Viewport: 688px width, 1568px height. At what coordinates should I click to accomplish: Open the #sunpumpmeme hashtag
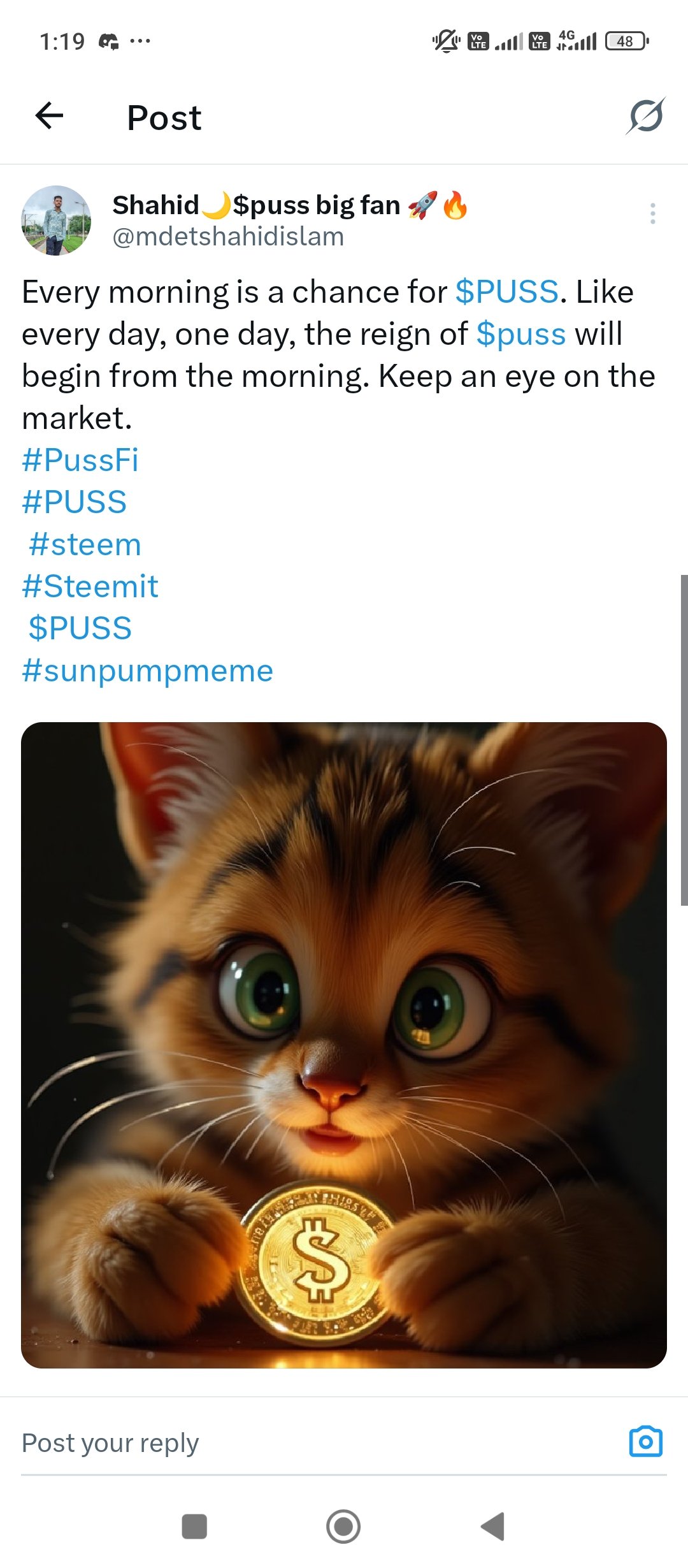148,671
